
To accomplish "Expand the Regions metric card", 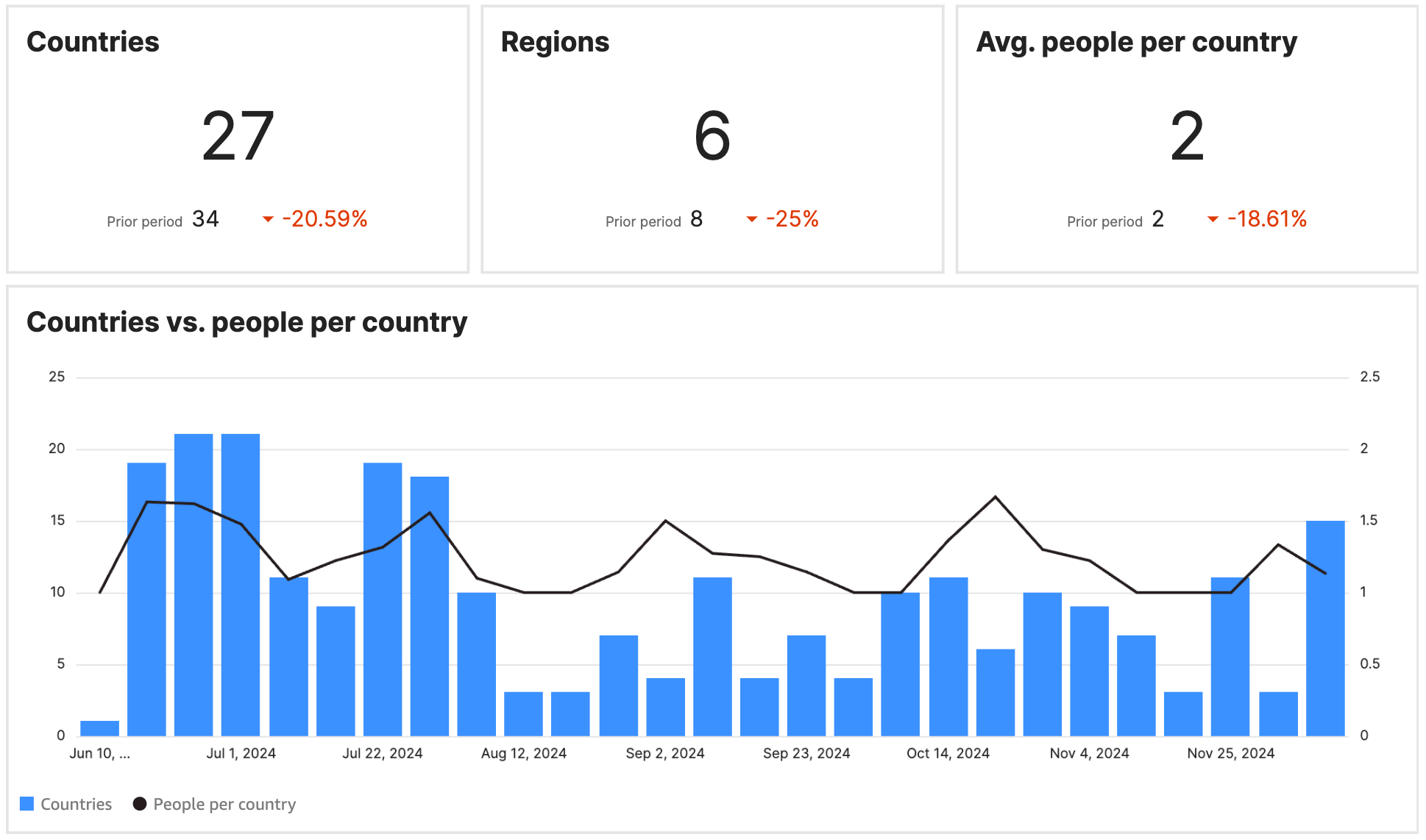I will [711, 136].
